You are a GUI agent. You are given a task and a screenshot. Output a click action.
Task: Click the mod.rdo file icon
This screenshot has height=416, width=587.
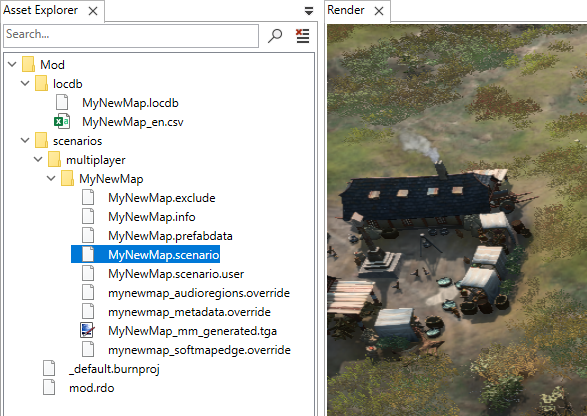point(49,388)
